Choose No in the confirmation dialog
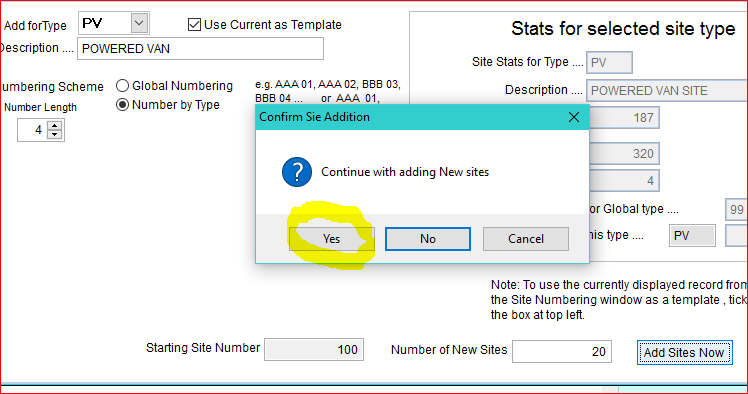Viewport: 748px width, 394px height. pyautogui.click(x=428, y=238)
